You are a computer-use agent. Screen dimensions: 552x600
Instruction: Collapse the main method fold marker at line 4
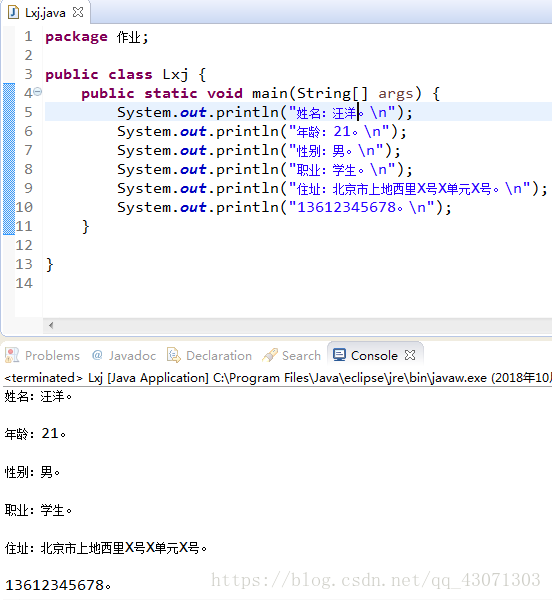[37, 92]
